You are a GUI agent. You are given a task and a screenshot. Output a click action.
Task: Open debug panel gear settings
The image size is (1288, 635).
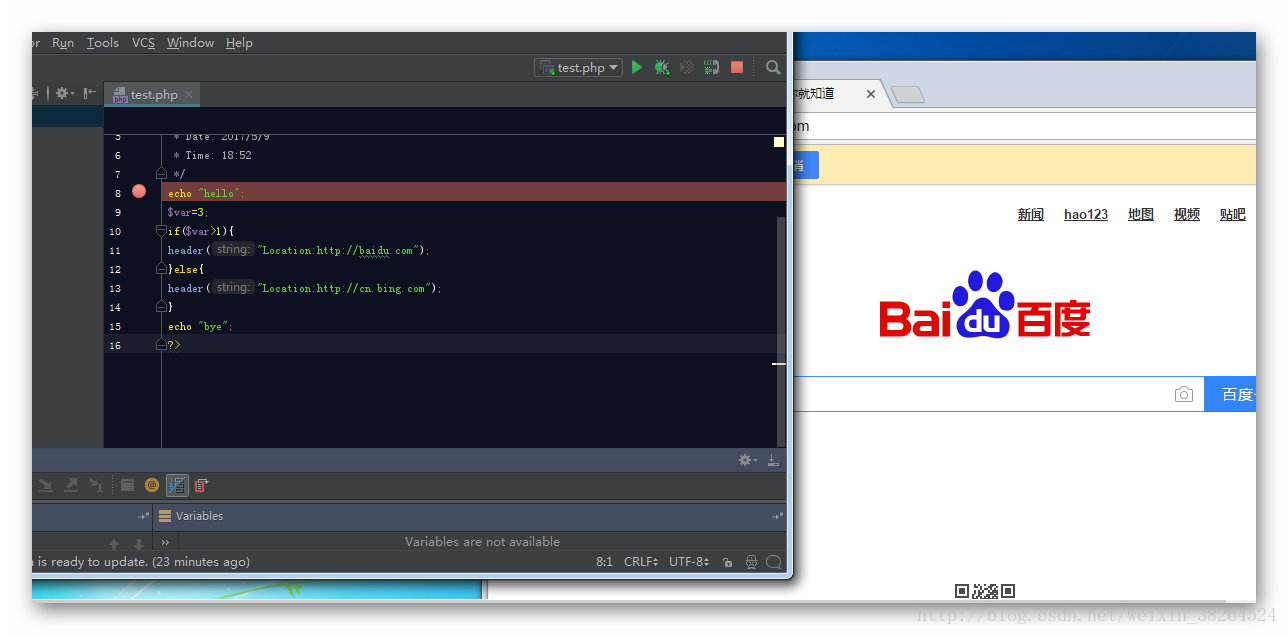click(747, 460)
